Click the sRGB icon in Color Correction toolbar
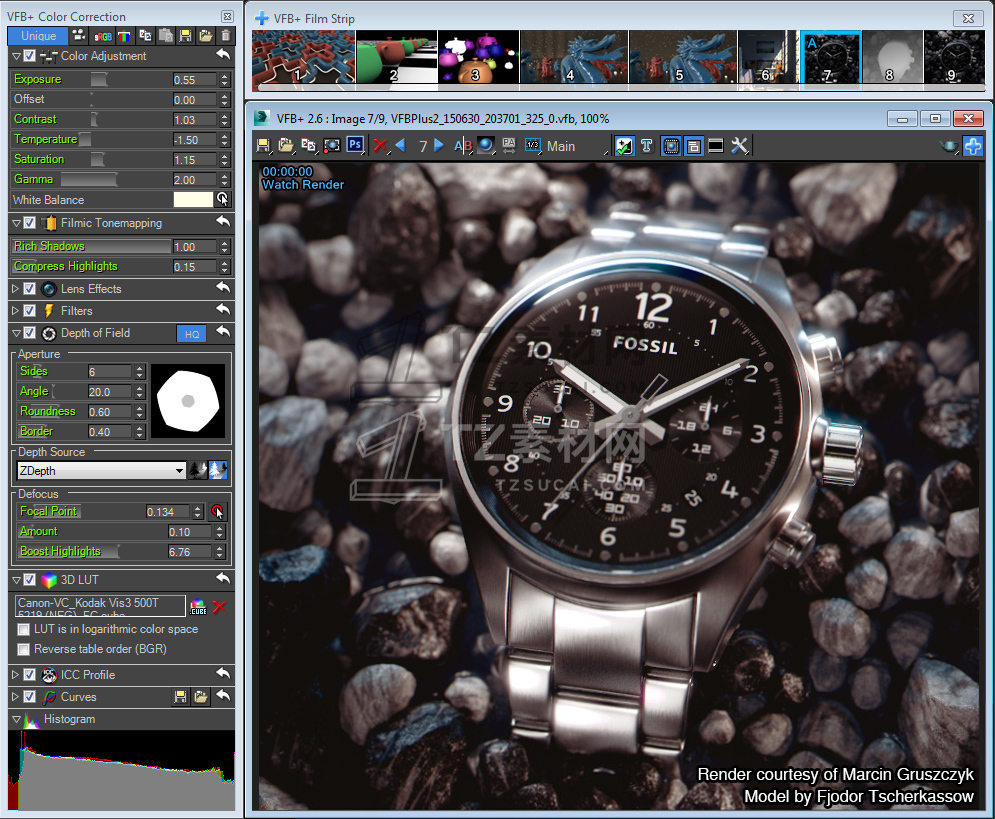 click(102, 36)
